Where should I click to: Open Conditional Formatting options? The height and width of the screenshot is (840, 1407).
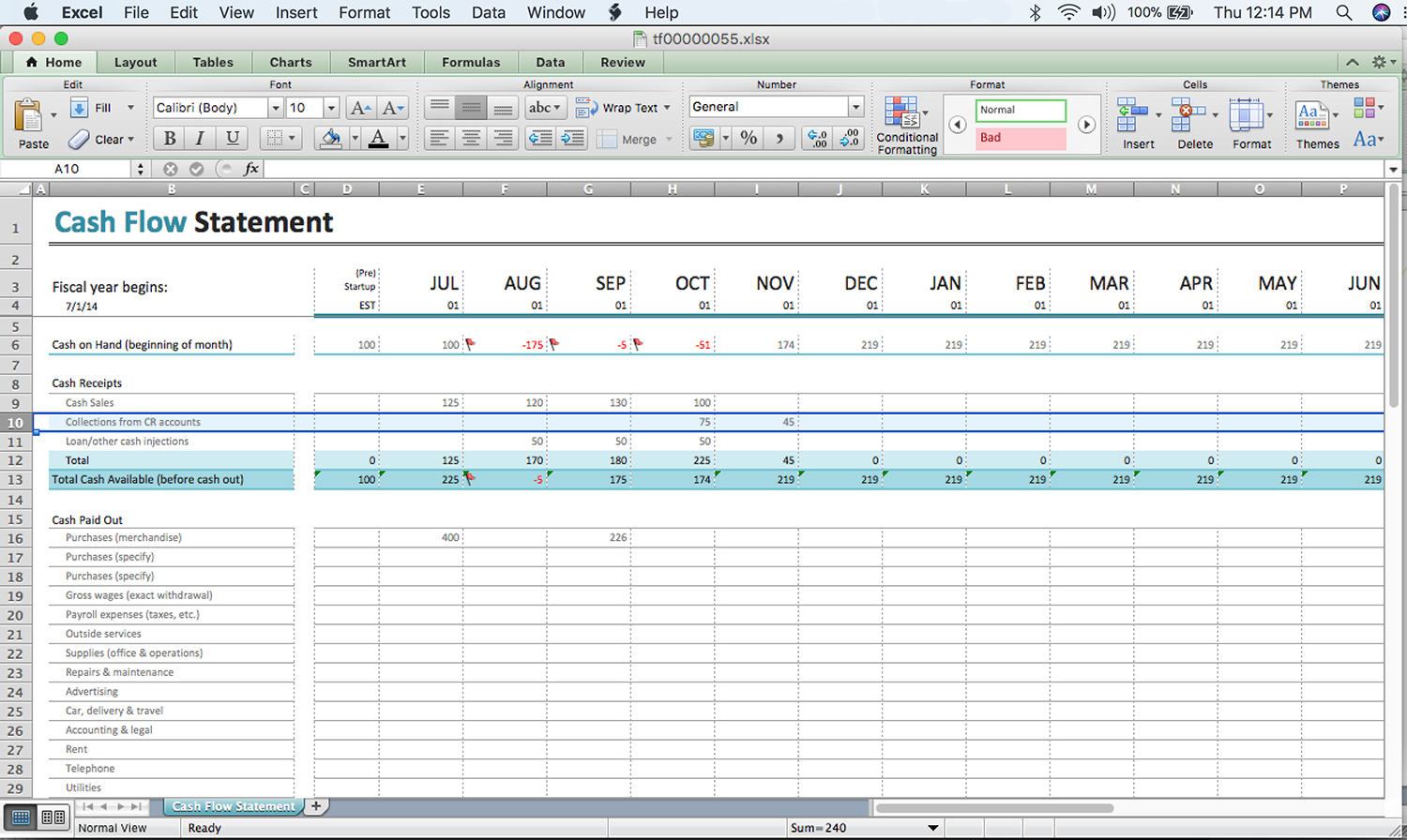click(906, 122)
